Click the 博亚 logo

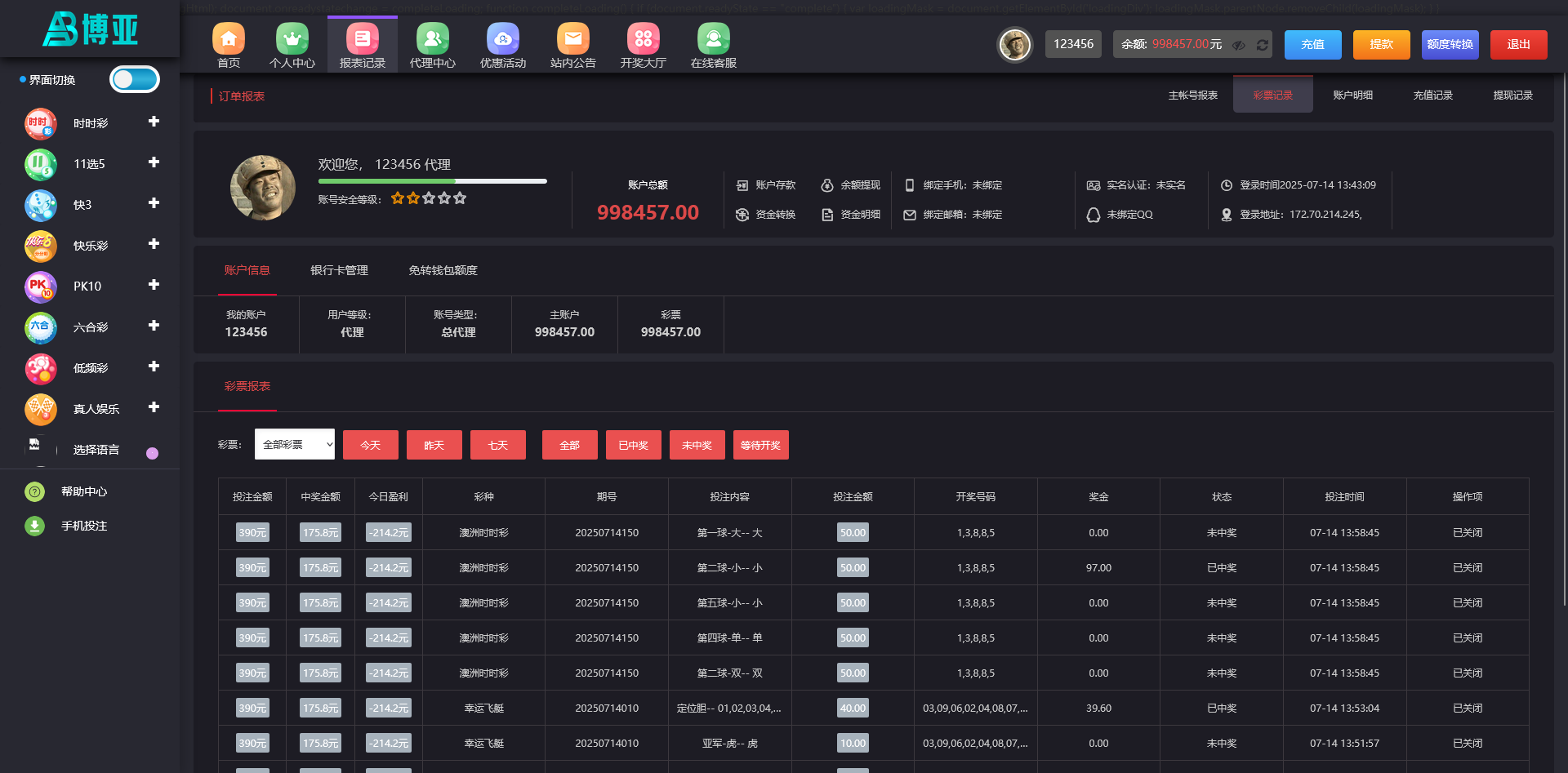click(x=90, y=29)
